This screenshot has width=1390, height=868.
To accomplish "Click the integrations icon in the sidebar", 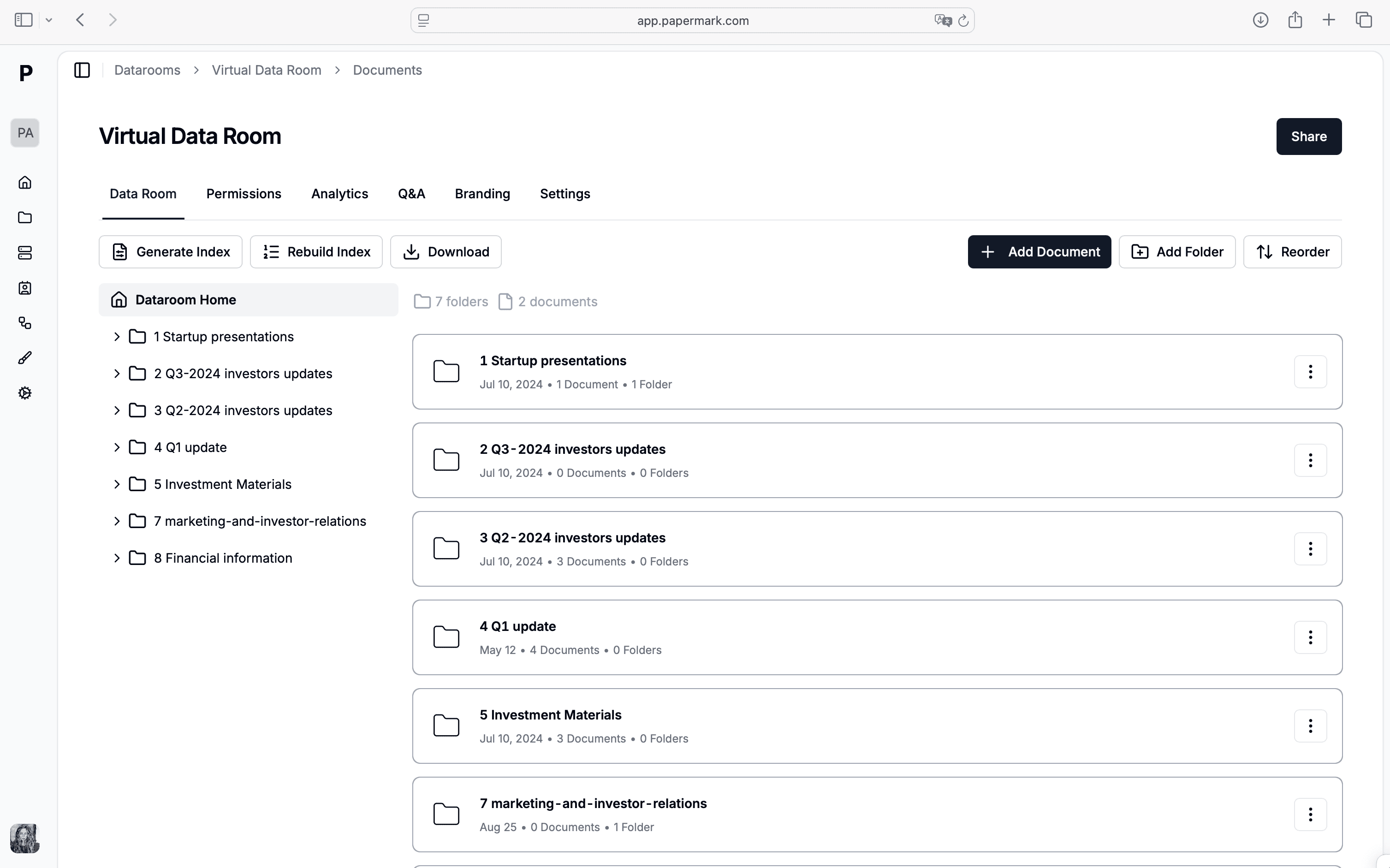I will (x=25, y=323).
